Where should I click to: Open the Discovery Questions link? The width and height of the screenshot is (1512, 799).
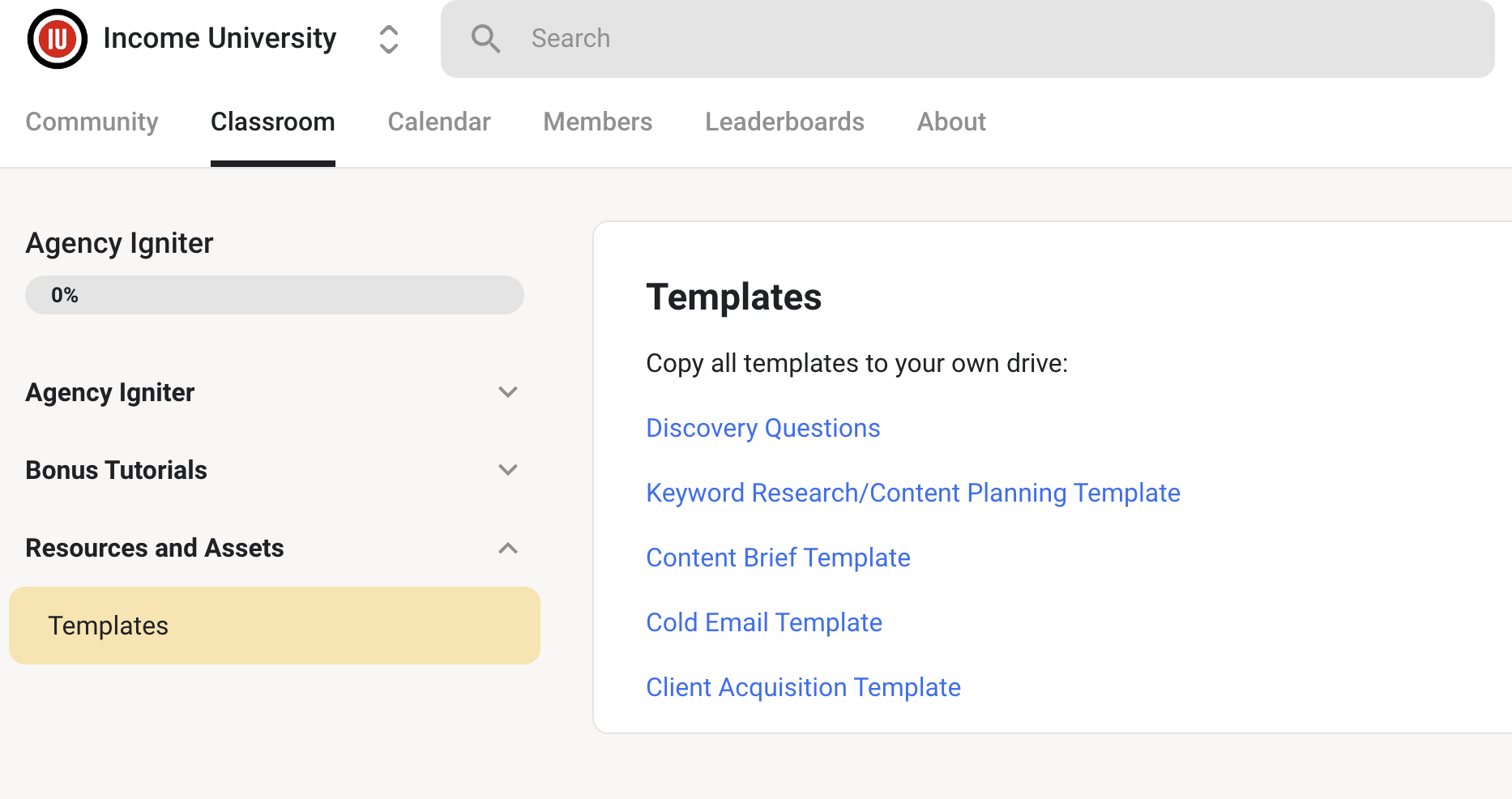point(763,428)
